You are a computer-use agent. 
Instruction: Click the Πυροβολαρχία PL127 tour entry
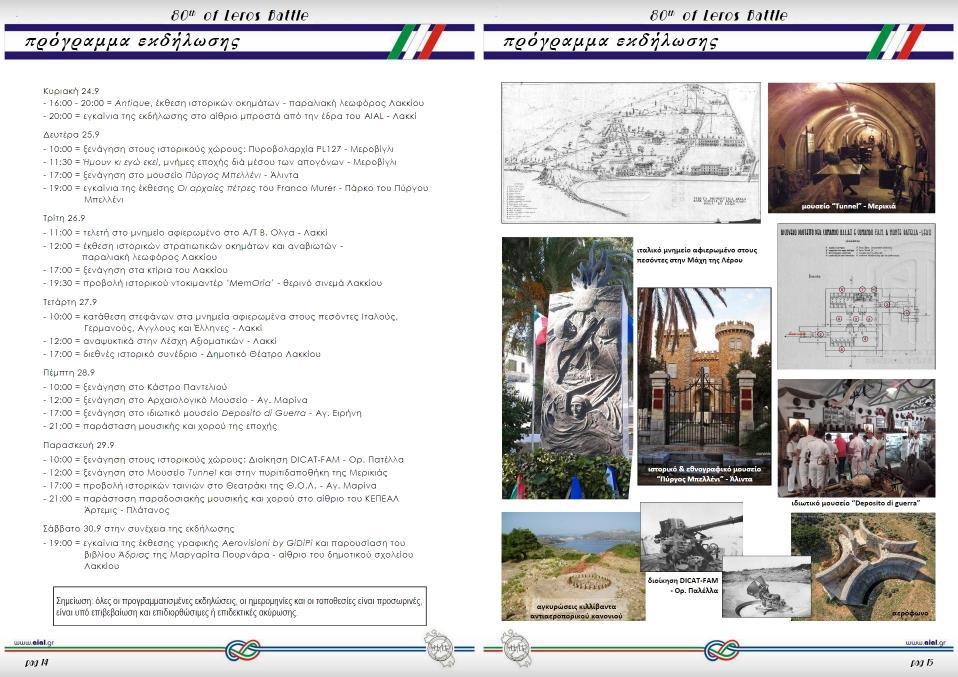coord(218,148)
